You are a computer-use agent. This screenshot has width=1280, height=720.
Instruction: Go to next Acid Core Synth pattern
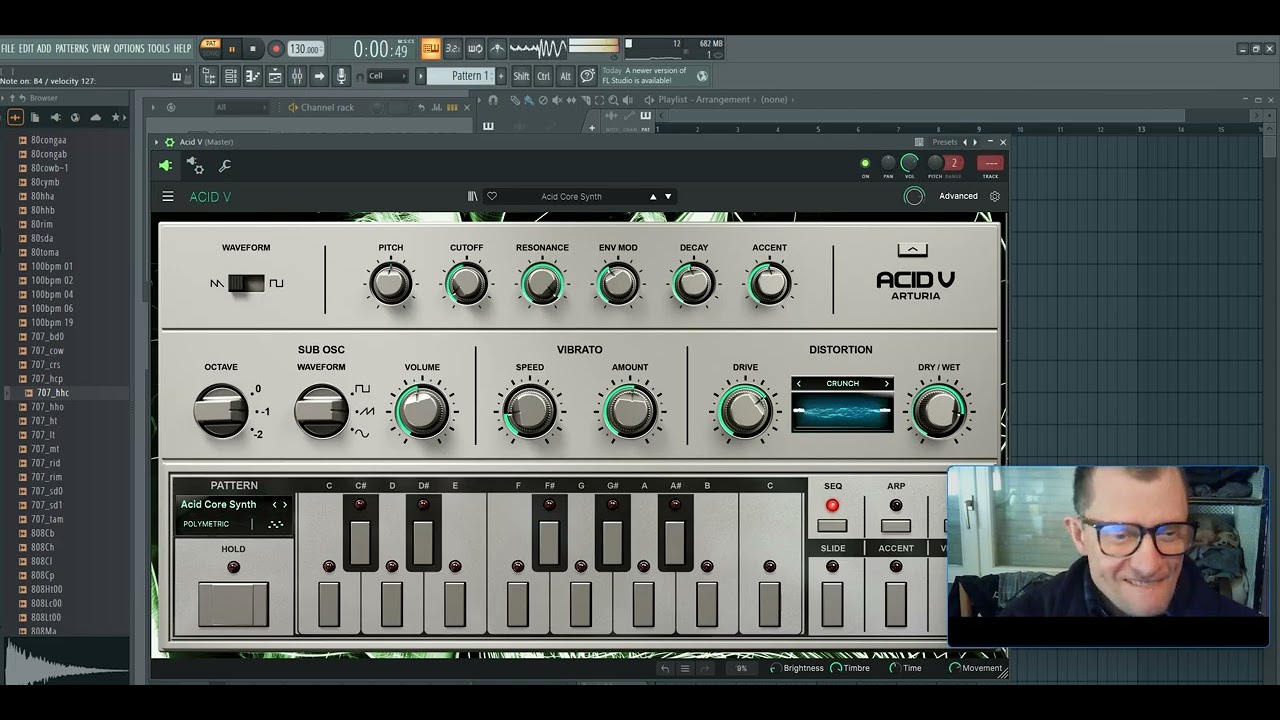click(x=285, y=505)
